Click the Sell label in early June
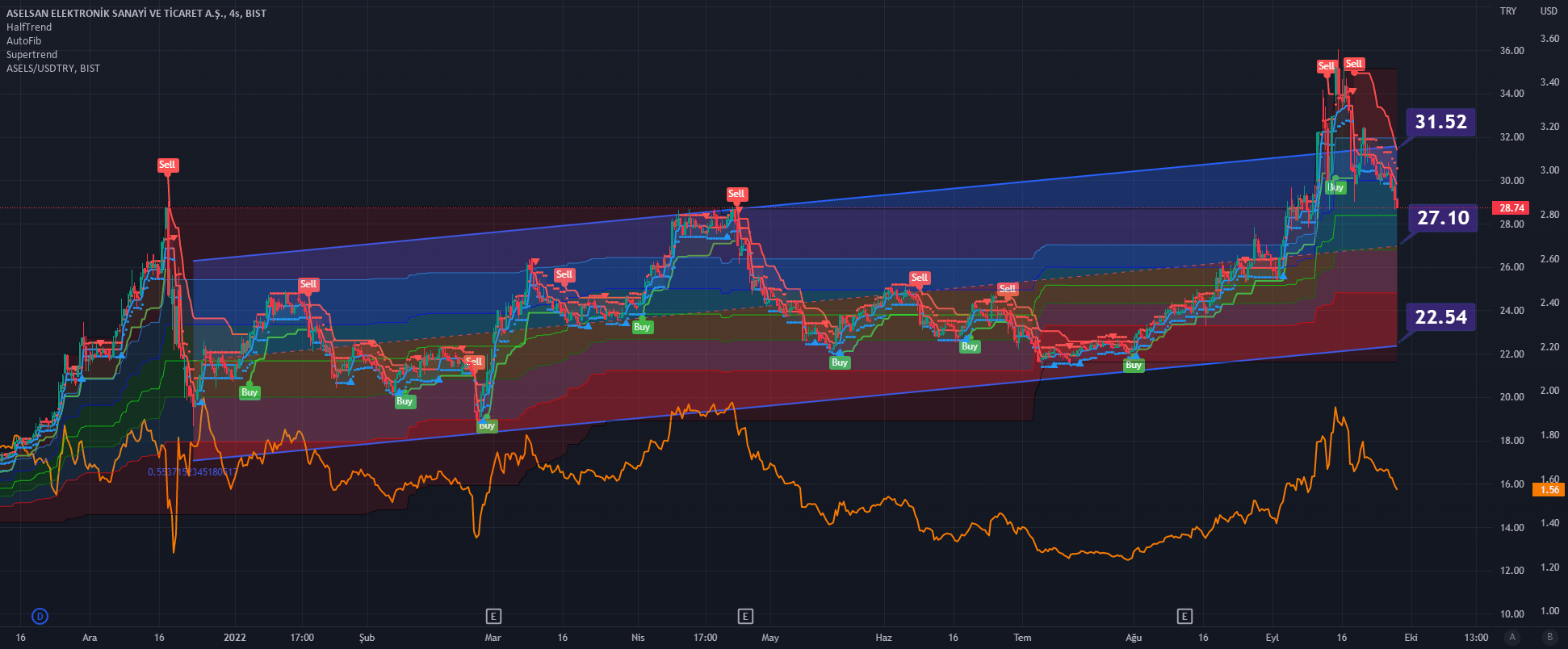The height and width of the screenshot is (649, 1568). [920, 278]
